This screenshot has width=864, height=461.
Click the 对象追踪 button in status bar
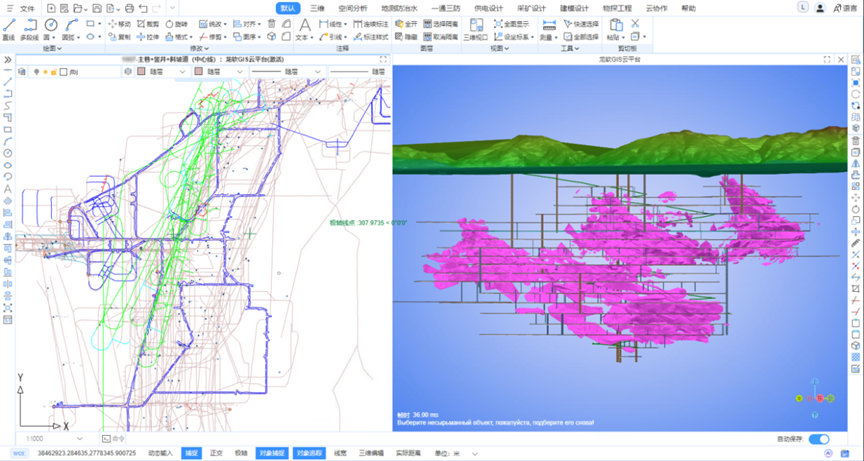[x=309, y=453]
